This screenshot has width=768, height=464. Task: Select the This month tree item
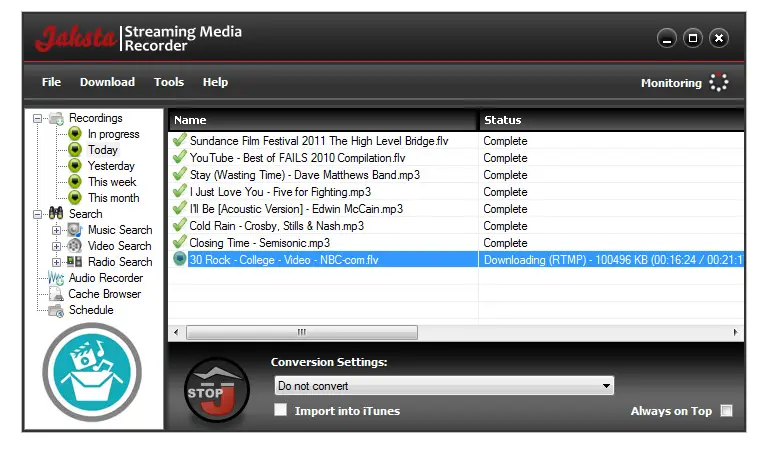click(114, 198)
